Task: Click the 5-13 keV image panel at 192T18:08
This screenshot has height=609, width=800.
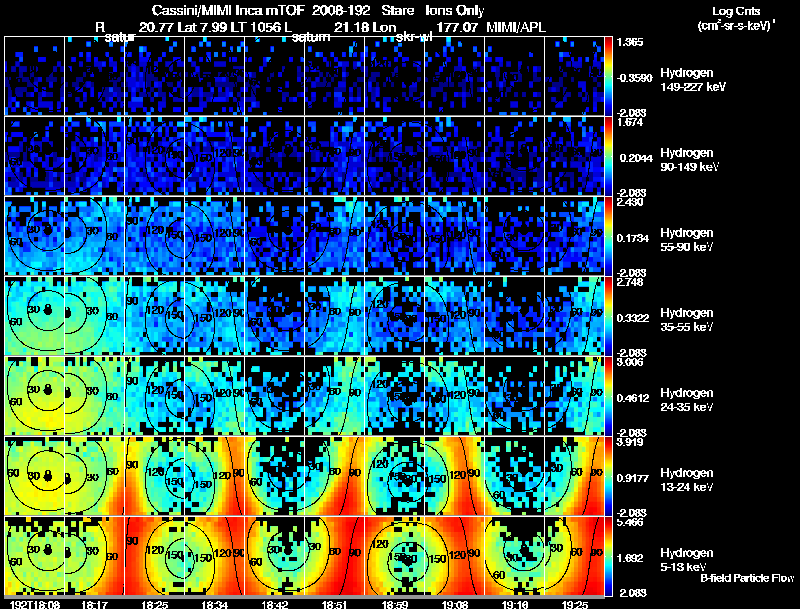Action: tap(35, 556)
